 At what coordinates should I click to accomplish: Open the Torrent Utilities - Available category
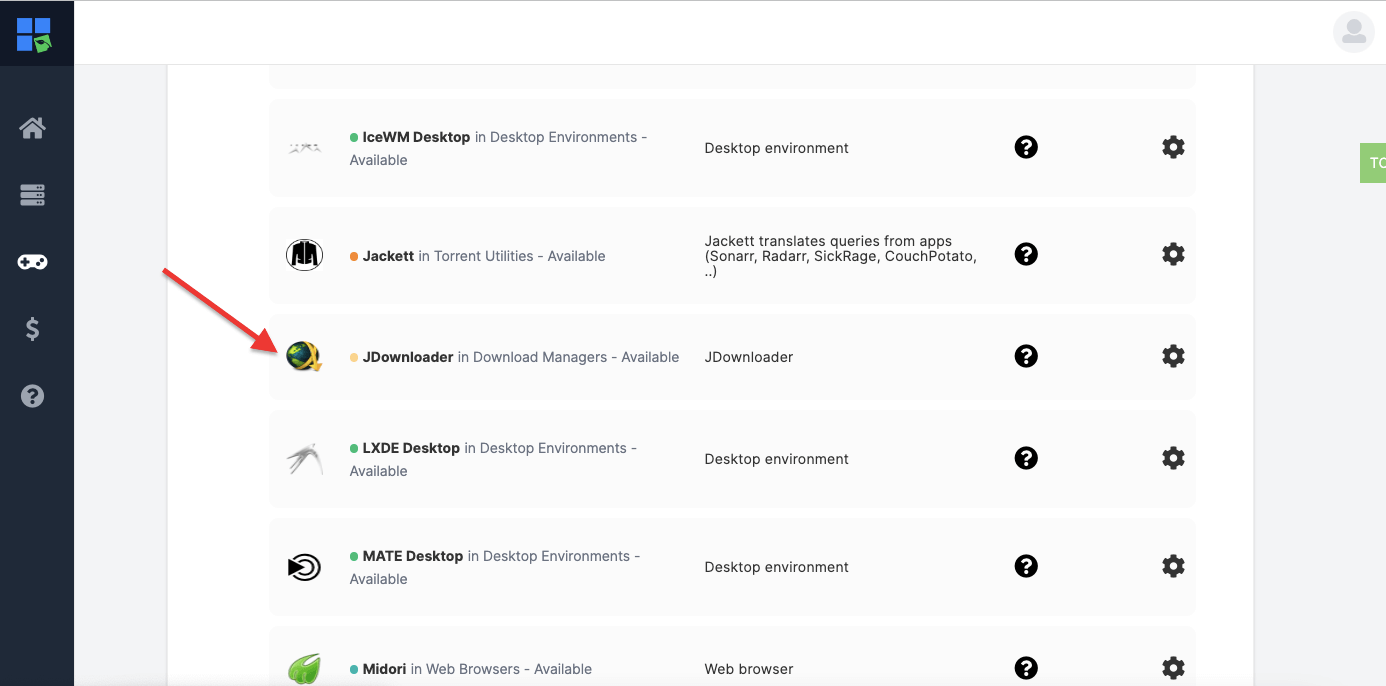click(x=520, y=255)
